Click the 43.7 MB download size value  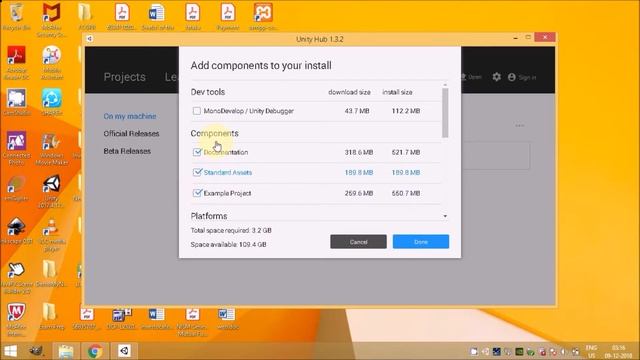click(357, 111)
